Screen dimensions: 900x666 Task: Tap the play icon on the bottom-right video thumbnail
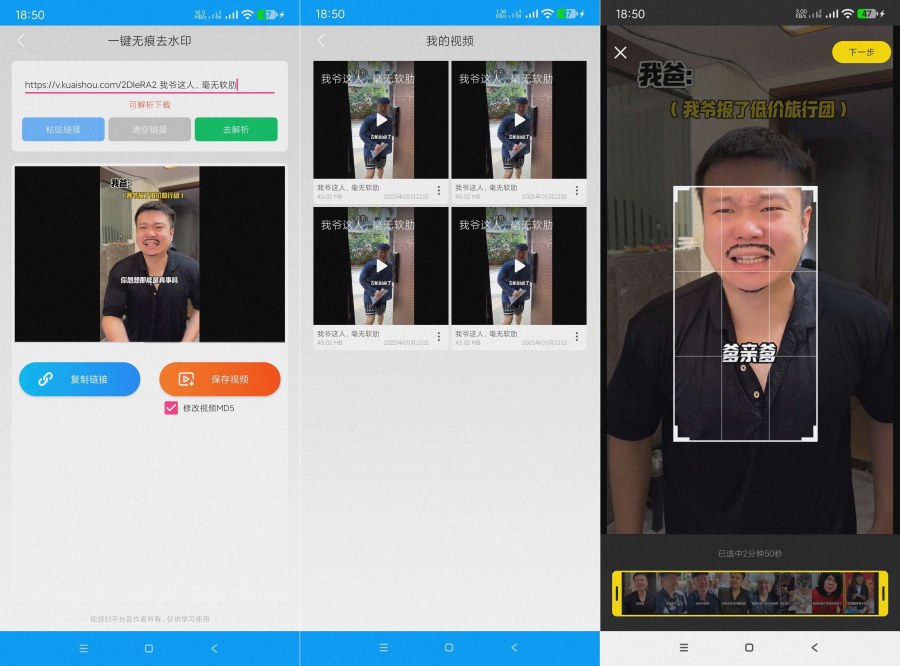521,267
